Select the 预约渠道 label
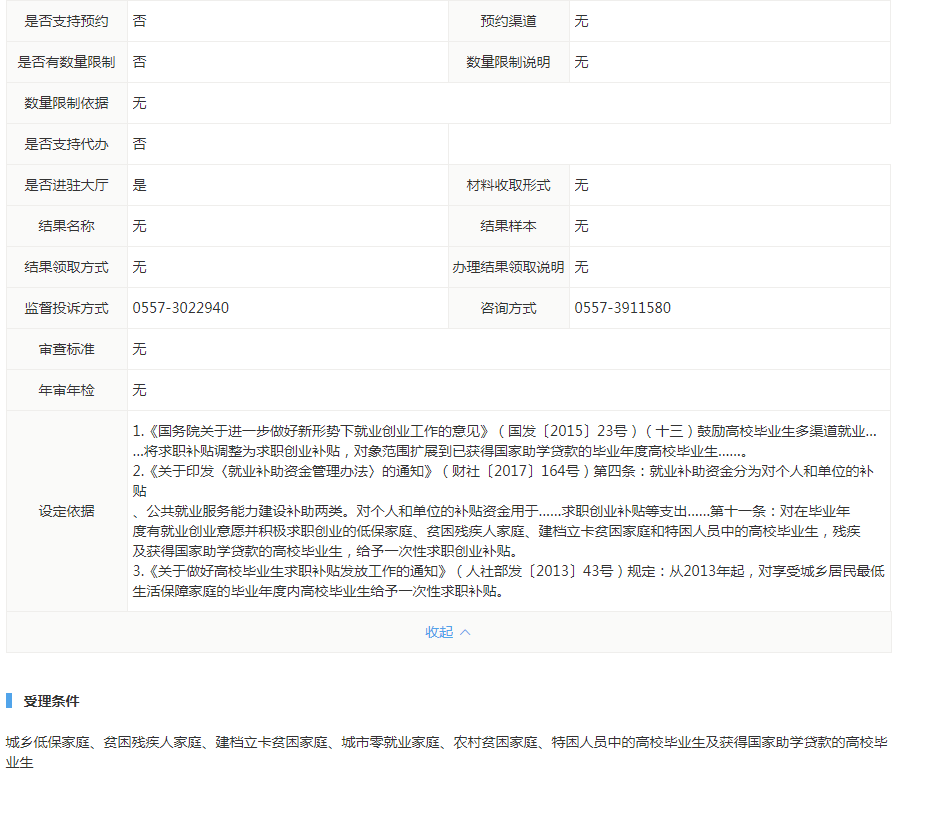This screenshot has width=925, height=815. 508,21
